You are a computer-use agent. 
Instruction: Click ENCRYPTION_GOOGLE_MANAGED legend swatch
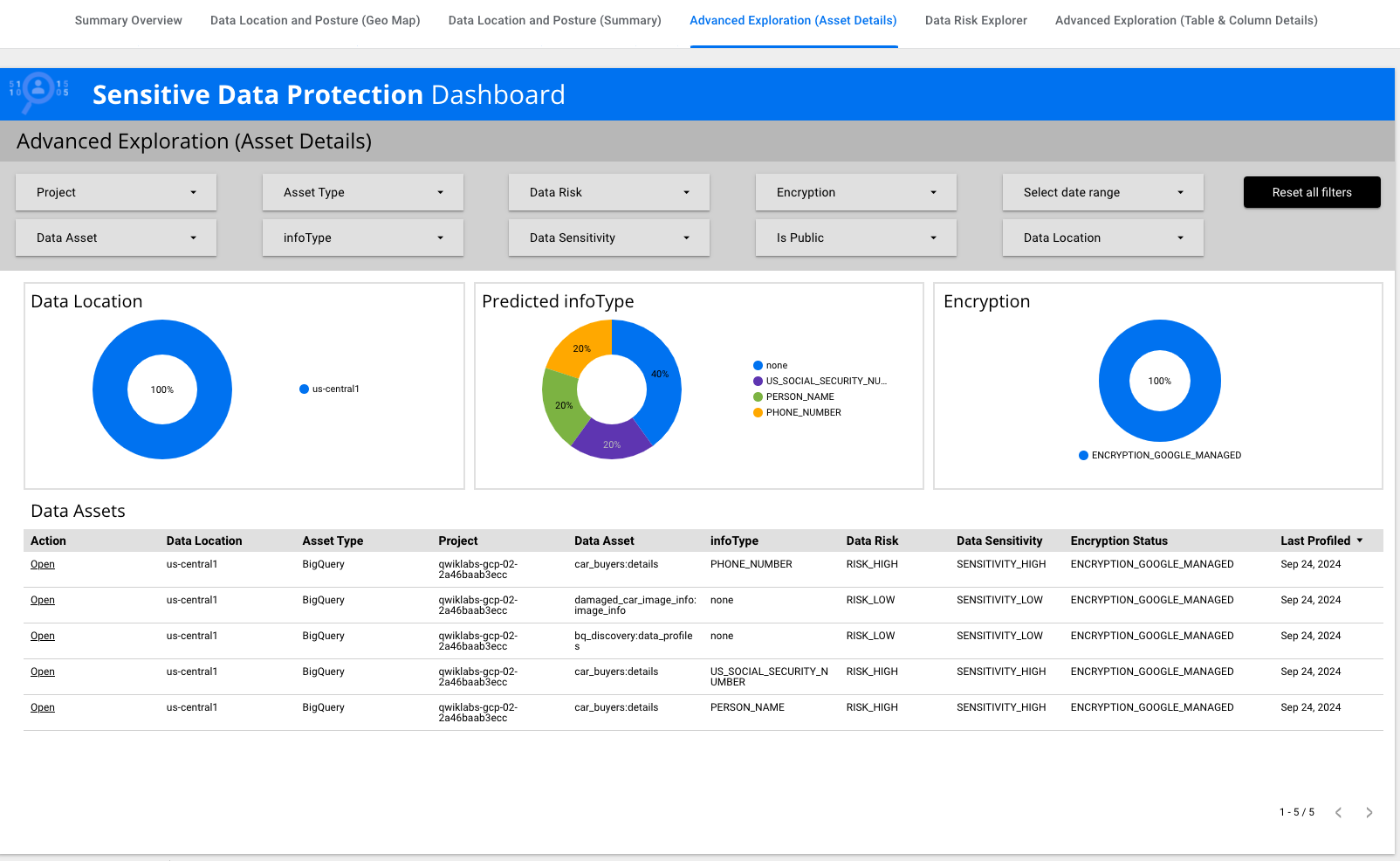point(1083,456)
